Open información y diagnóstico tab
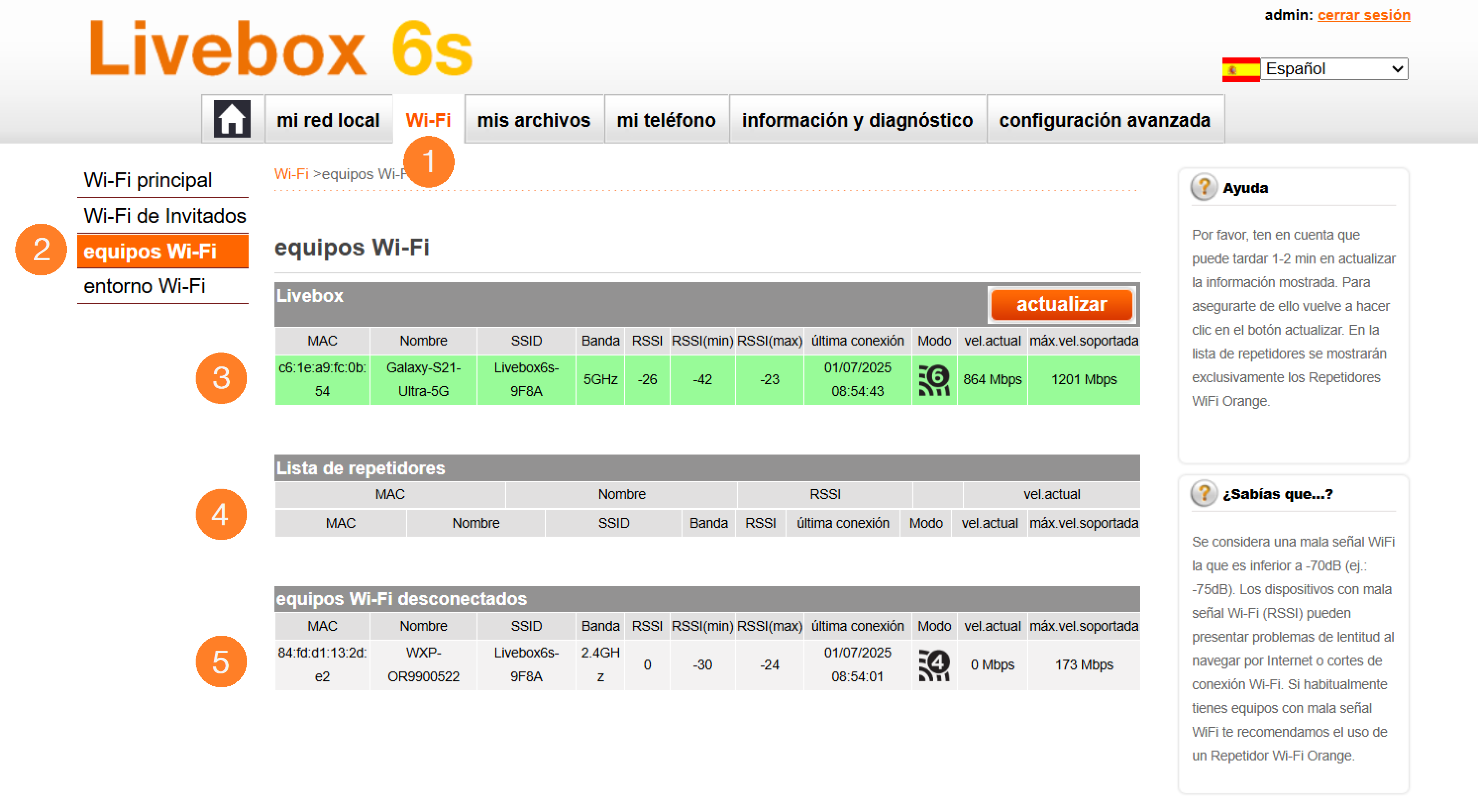Screen dimensions: 1478x812 [x=856, y=120]
